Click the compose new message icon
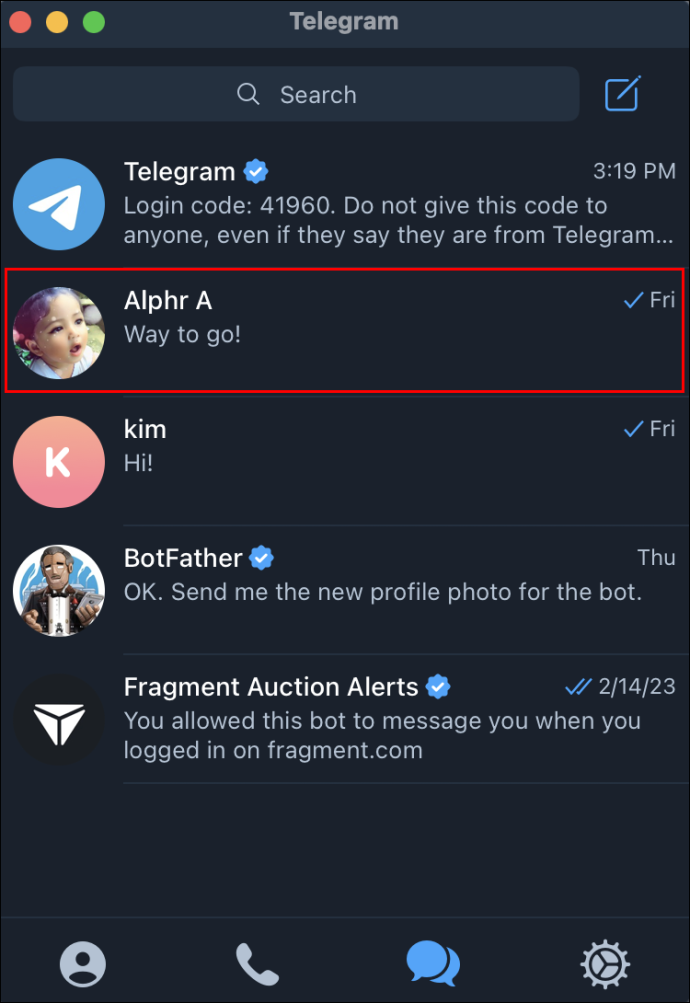The width and height of the screenshot is (690, 1003). click(622, 94)
